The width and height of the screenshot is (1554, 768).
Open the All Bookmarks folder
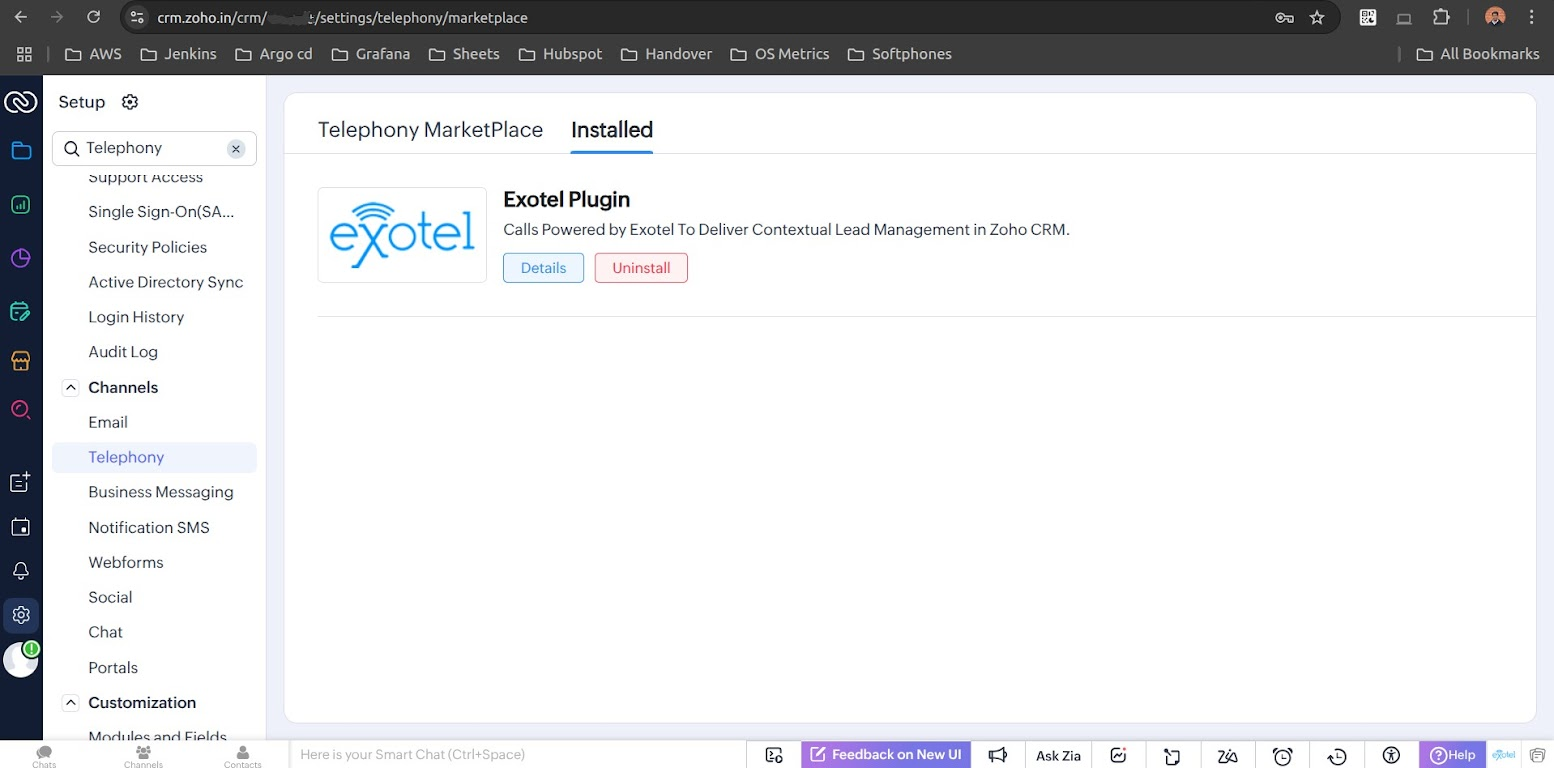tap(1478, 54)
